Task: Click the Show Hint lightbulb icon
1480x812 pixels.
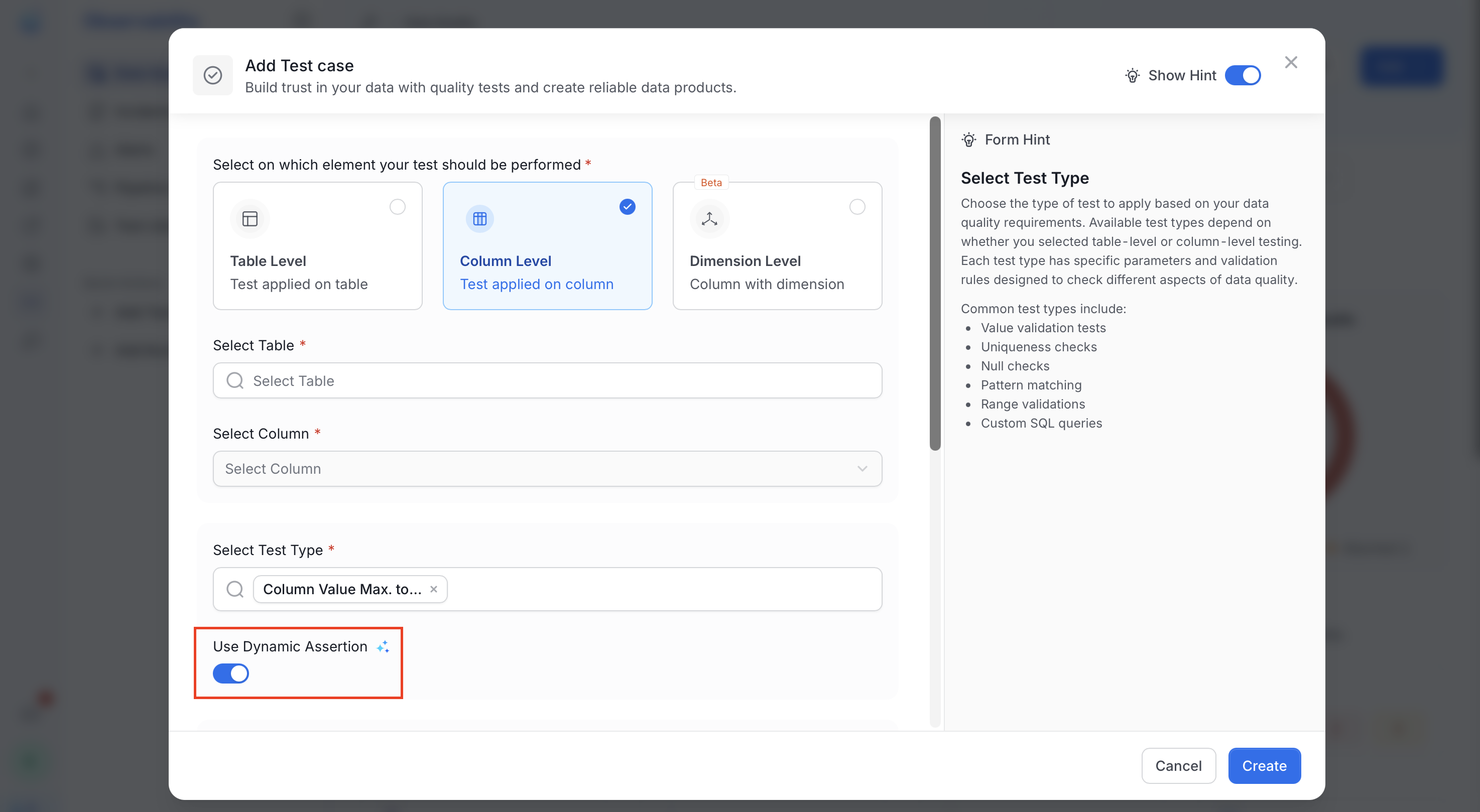Action: tap(1132, 75)
